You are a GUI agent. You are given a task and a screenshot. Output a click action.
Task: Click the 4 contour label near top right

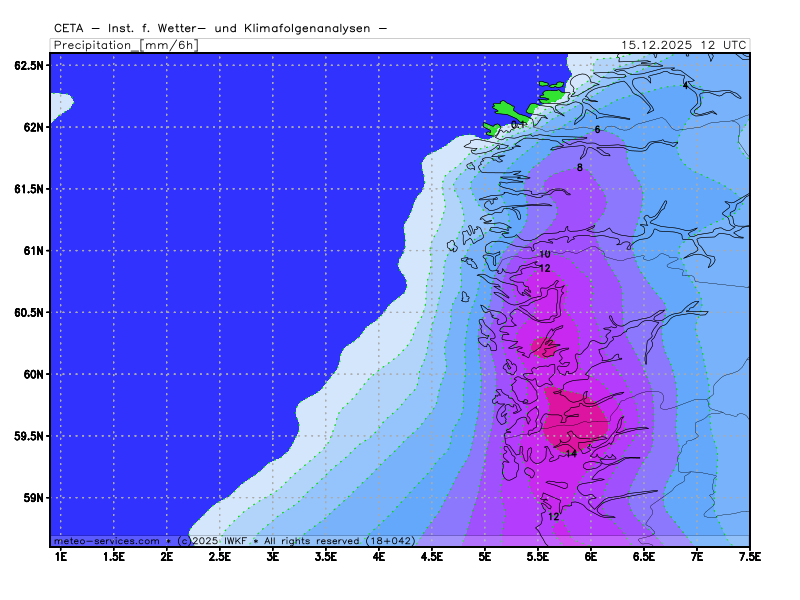685,85
